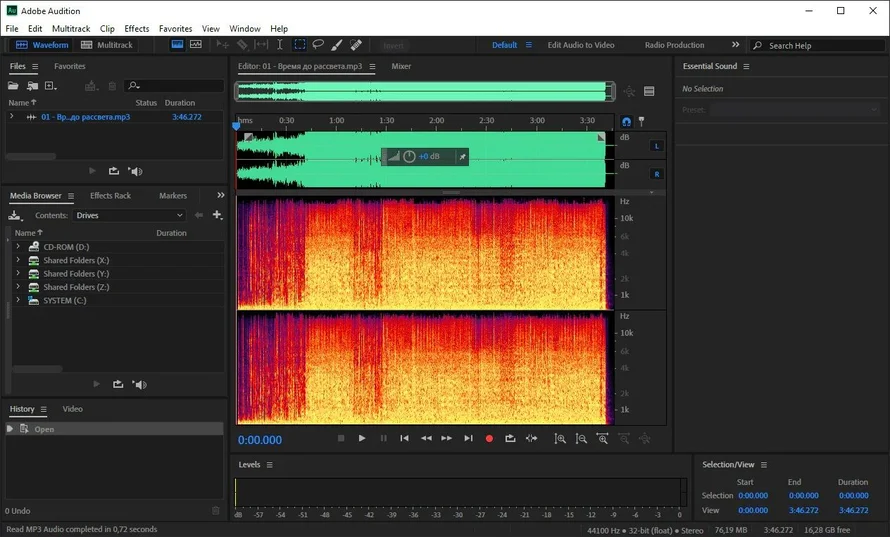The image size is (890, 537).
Task: Switch to the Markers tab
Action: [x=173, y=195]
